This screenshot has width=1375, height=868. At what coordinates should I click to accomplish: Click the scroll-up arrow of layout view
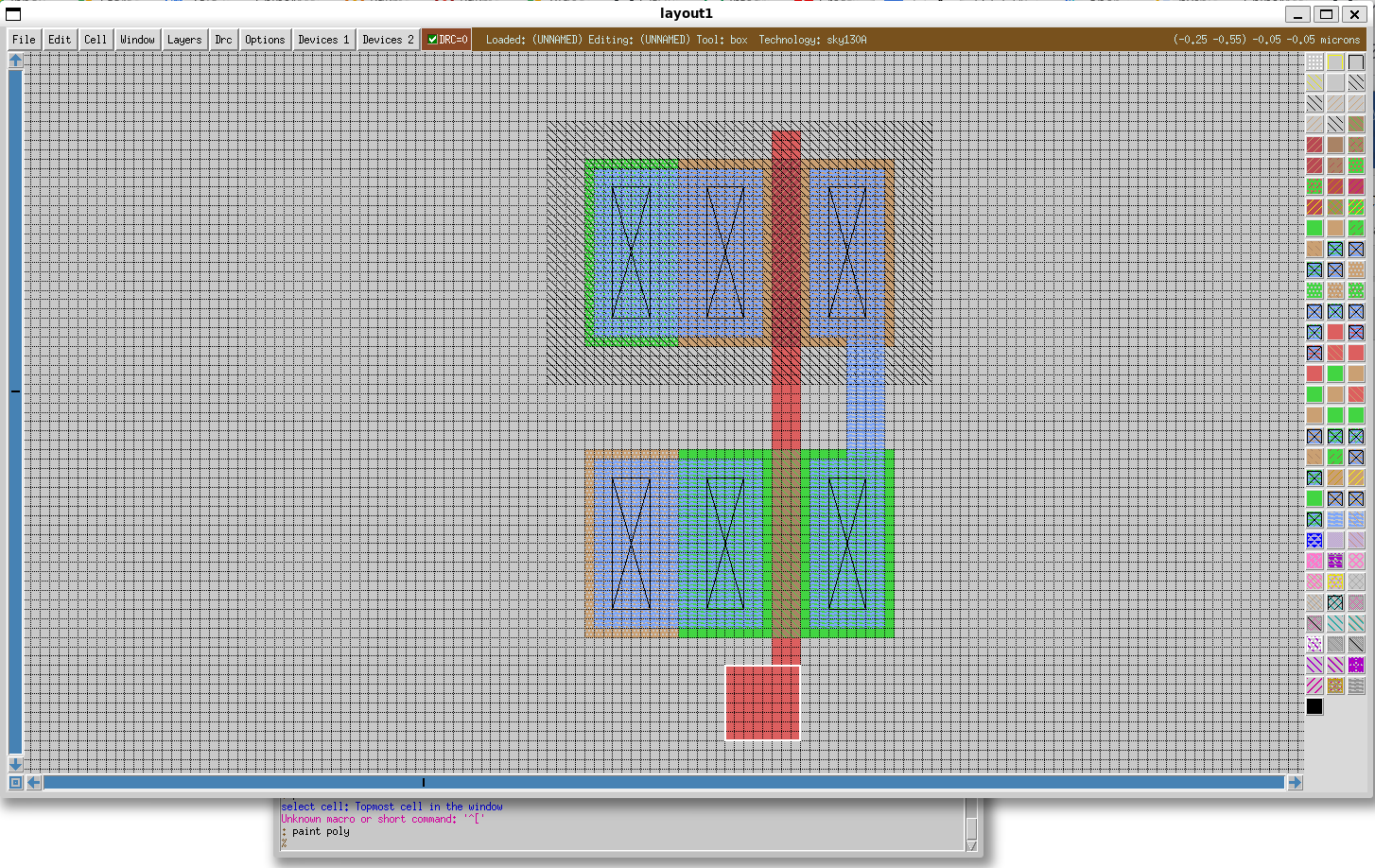tap(15, 61)
